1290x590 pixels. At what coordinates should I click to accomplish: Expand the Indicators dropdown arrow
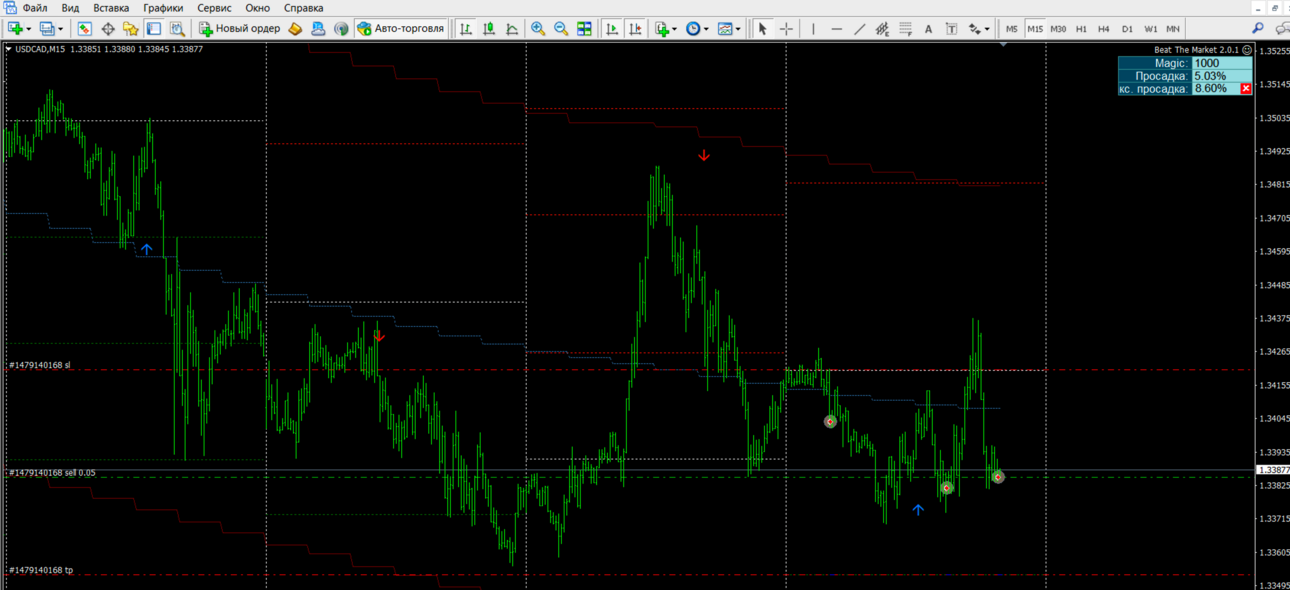click(x=675, y=29)
